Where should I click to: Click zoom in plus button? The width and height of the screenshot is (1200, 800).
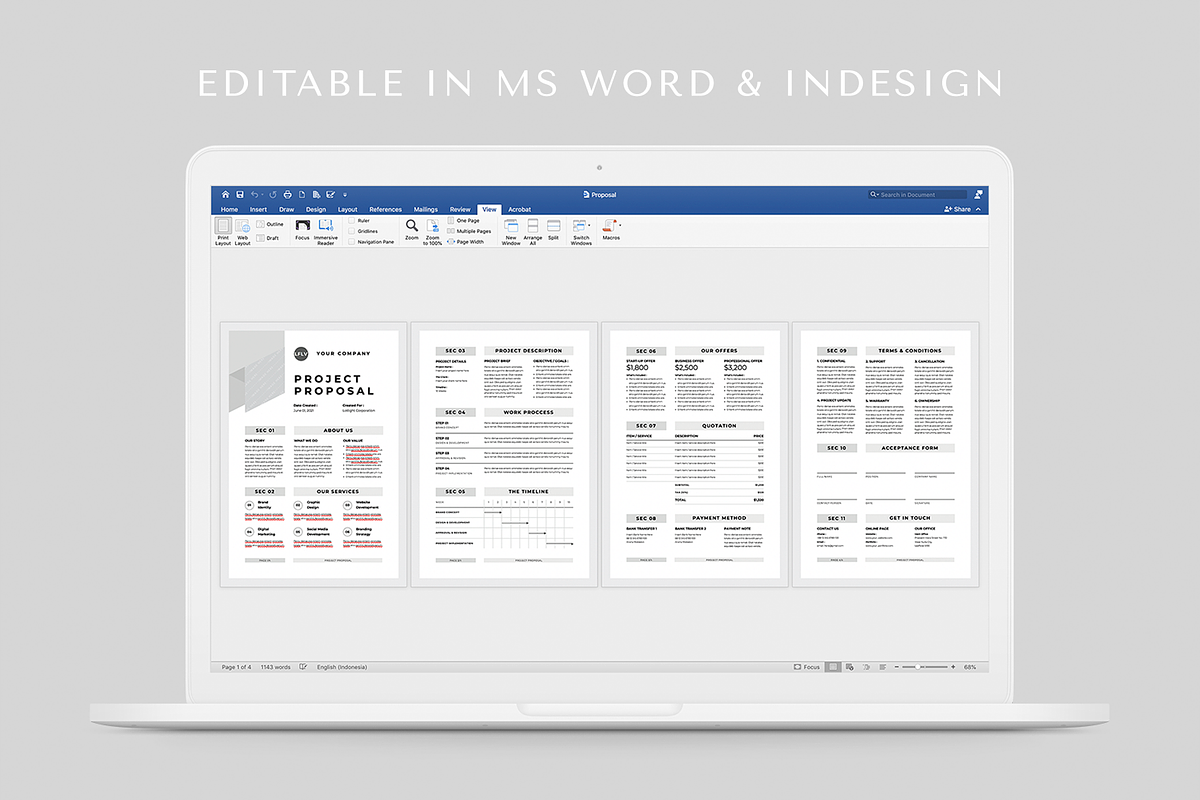coord(953,667)
